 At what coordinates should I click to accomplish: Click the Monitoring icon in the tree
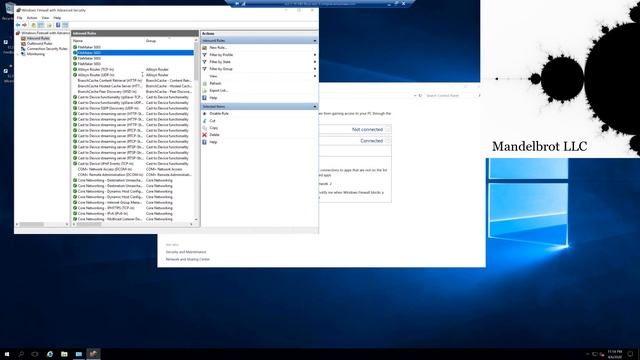click(x=24, y=54)
